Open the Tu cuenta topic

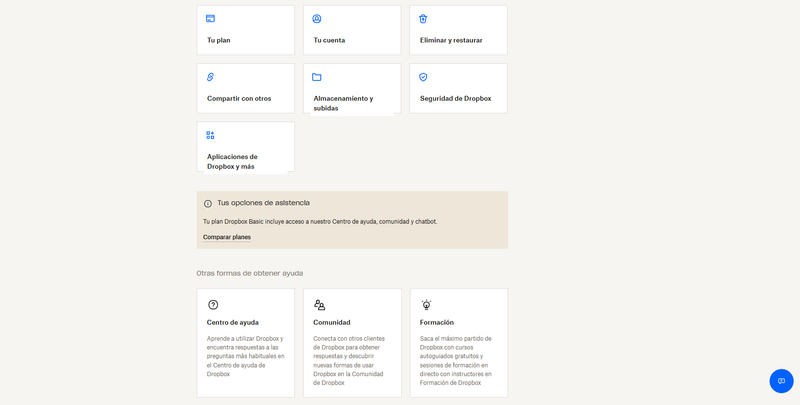click(329, 40)
